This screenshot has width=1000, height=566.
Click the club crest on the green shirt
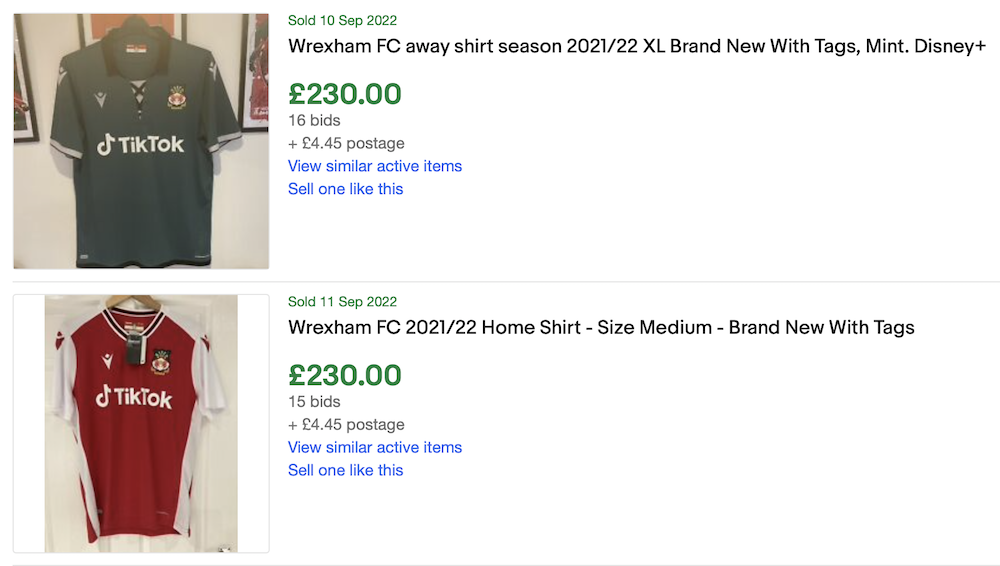tap(176, 98)
